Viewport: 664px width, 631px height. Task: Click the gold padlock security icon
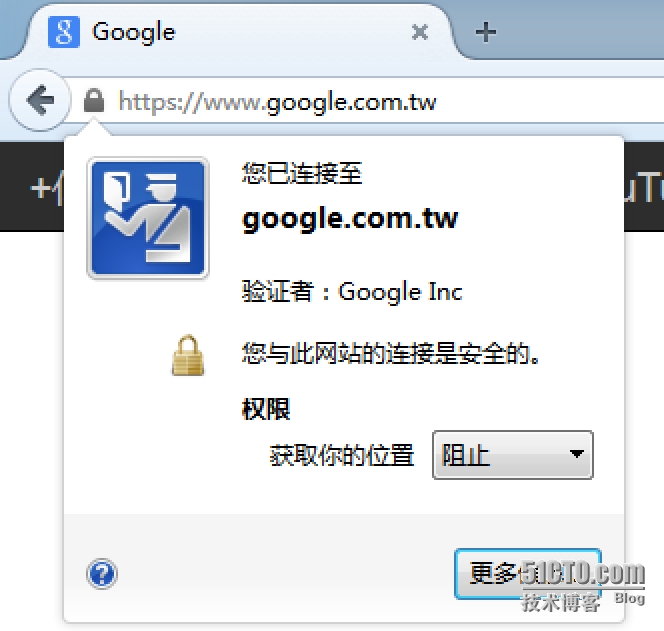[188, 355]
